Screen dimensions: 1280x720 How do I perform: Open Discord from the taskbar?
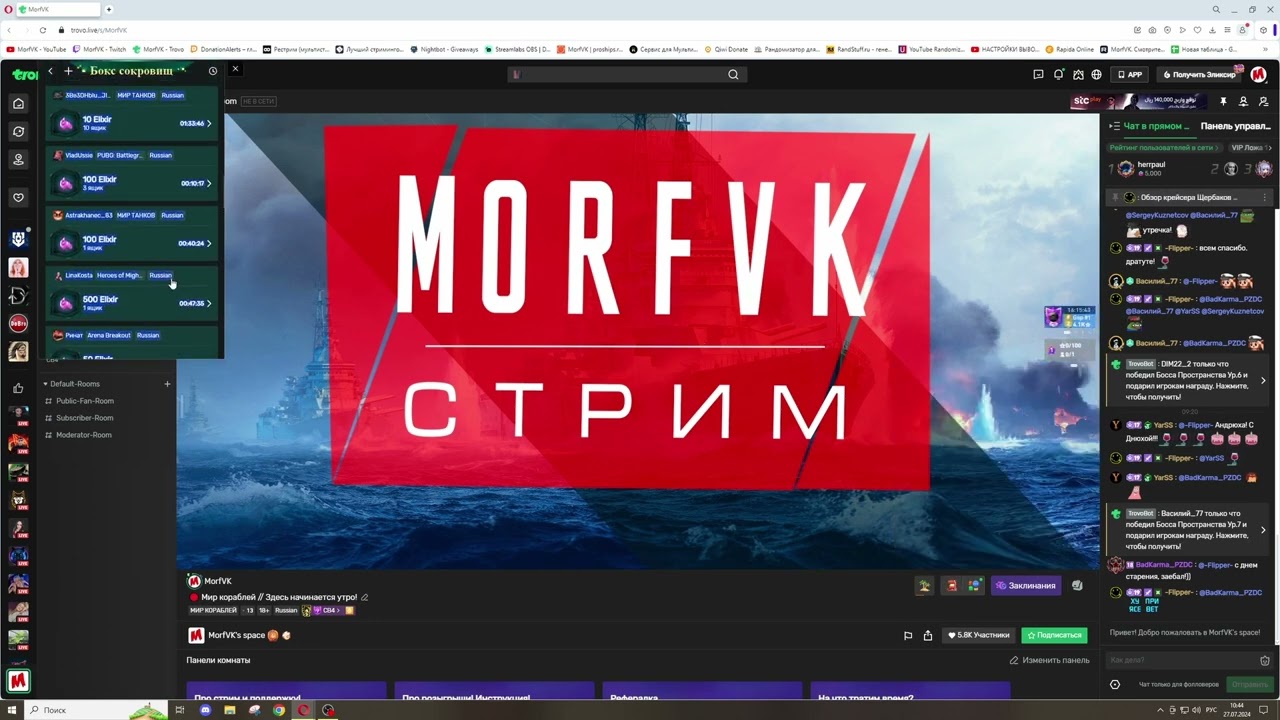[x=205, y=710]
